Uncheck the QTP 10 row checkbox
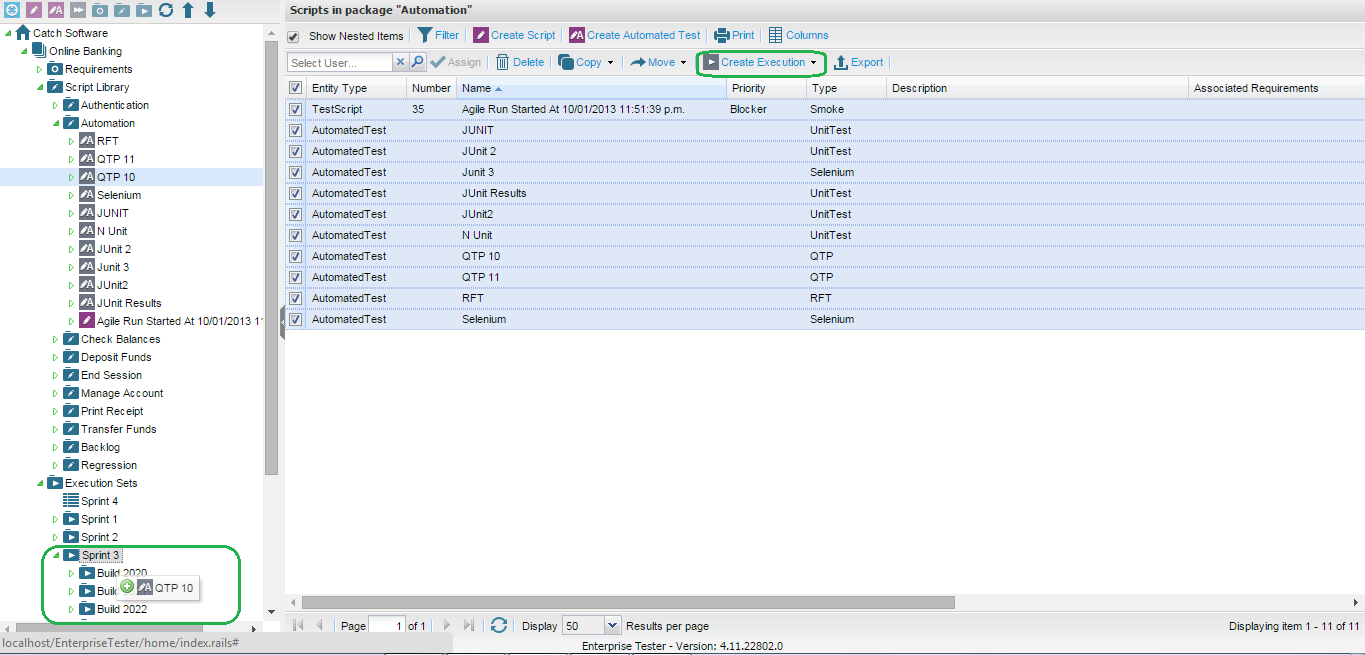Image resolution: width=1365 pixels, height=655 pixels. (x=295, y=256)
